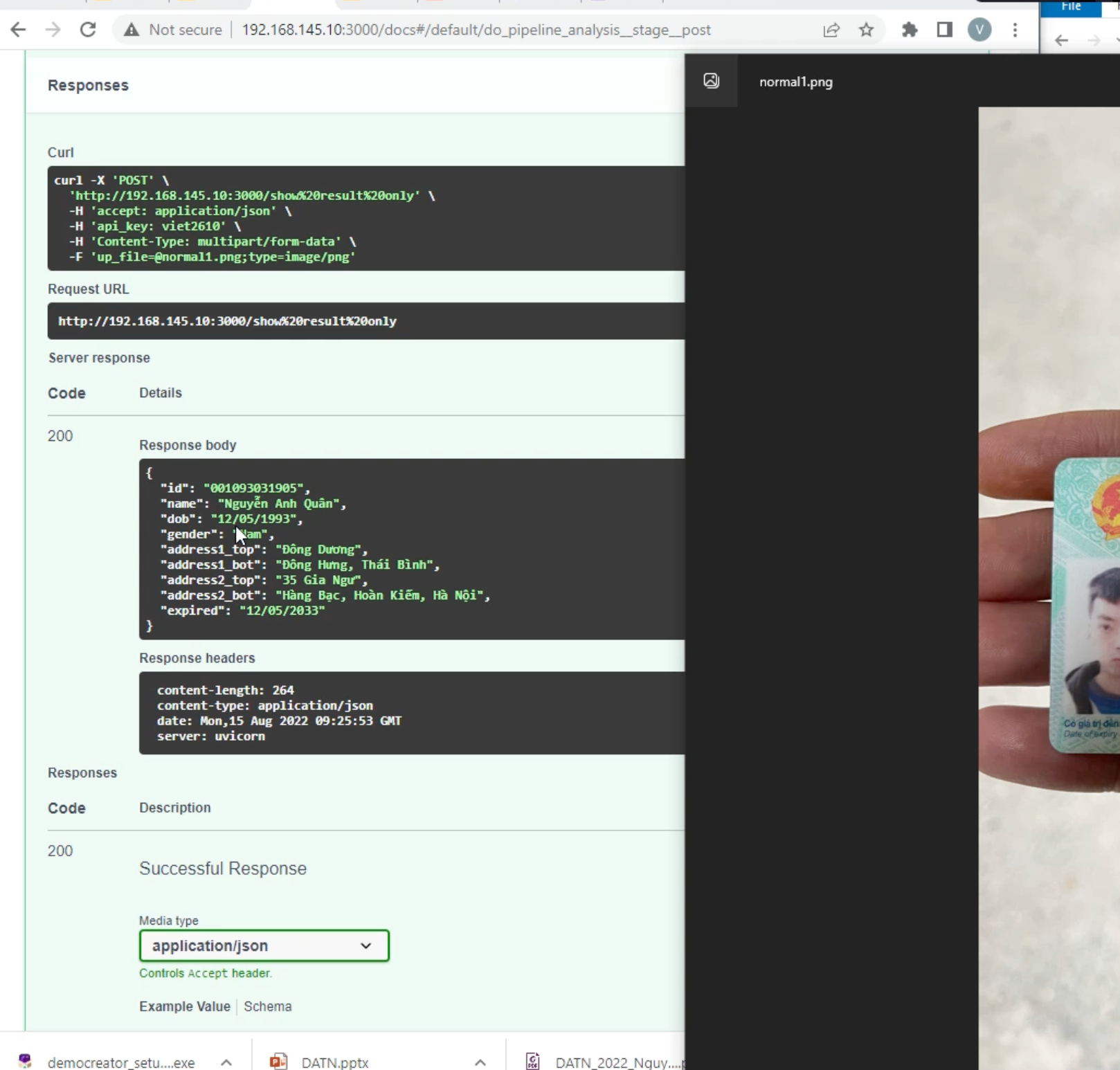Viewport: 1120px width, 1070px height.
Task: Click the share page icon in address bar
Action: point(831,30)
